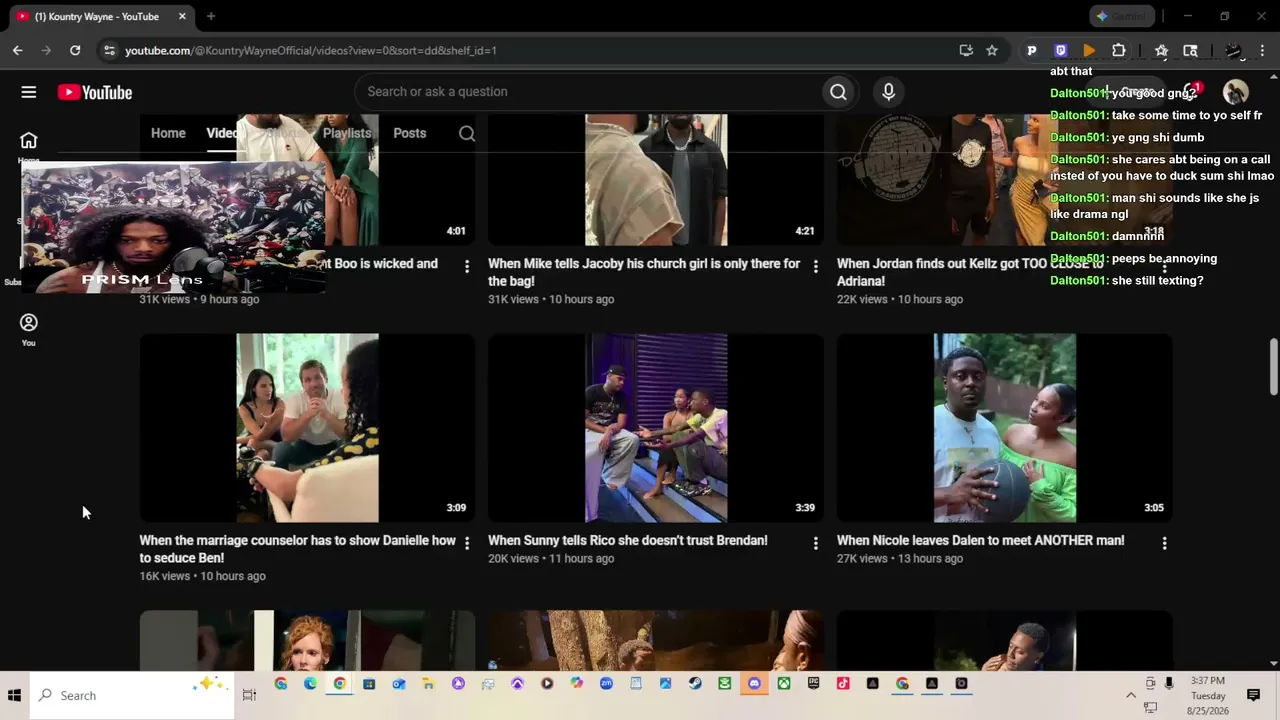The image size is (1280, 720).
Task: Play the 3:09 marriage counselor thumbnail
Action: pos(308,428)
